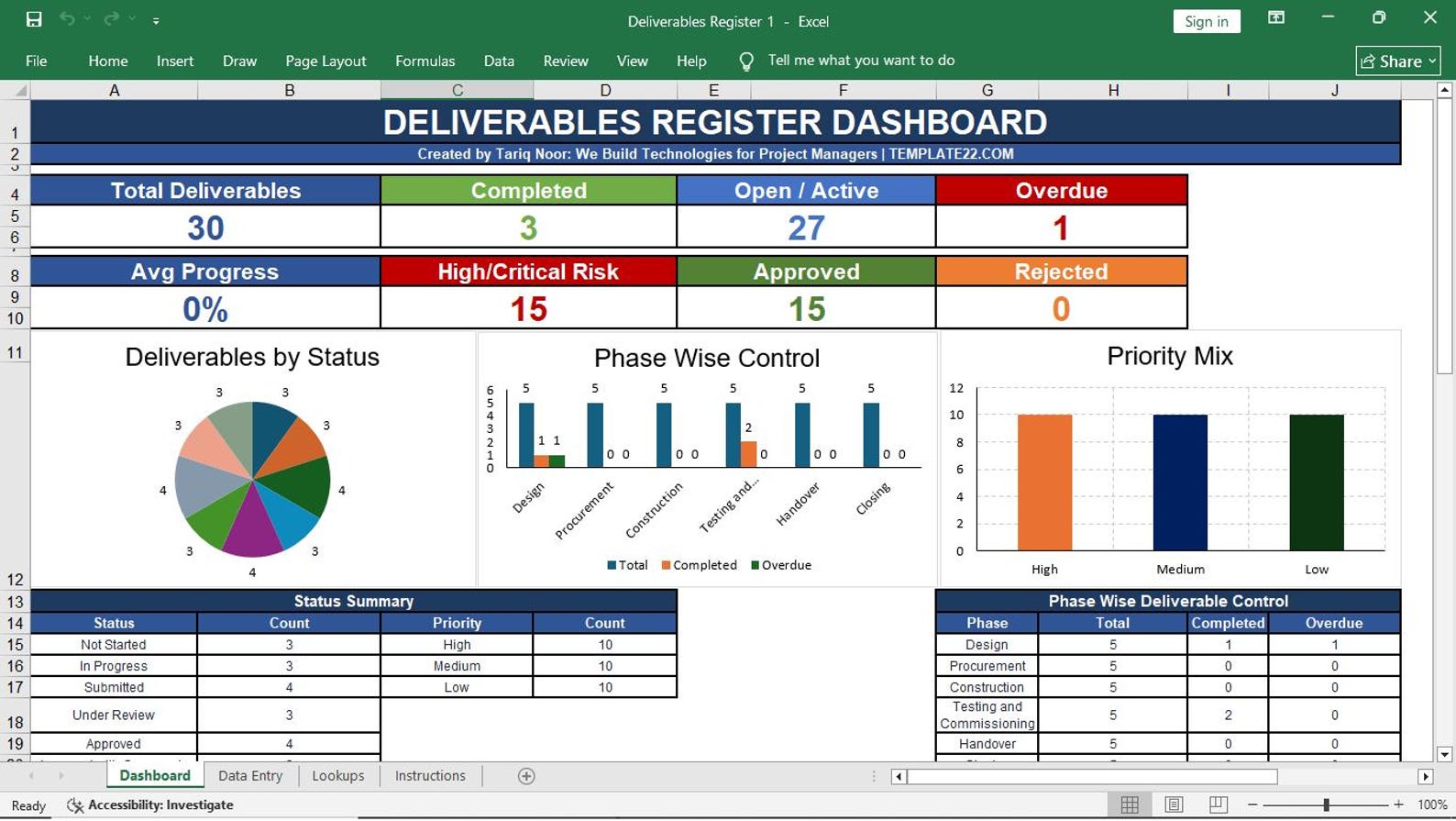
Task: Open the Instructions sheet tab
Action: [x=430, y=776]
